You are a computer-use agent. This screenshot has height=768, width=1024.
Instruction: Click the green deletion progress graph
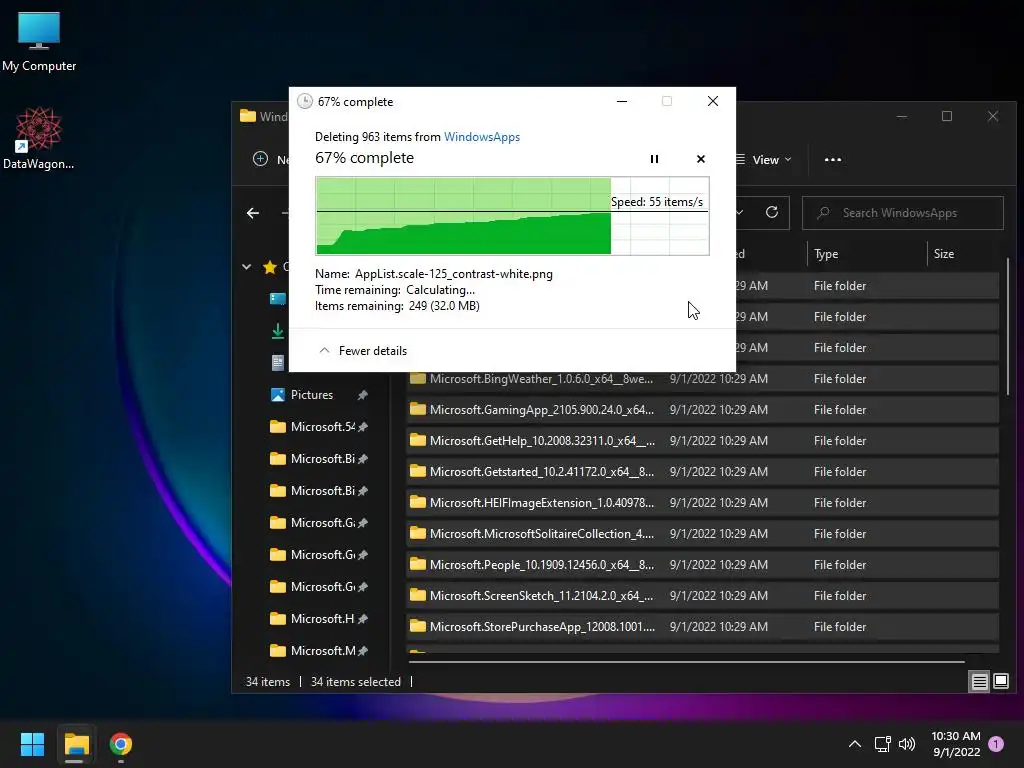coord(512,216)
